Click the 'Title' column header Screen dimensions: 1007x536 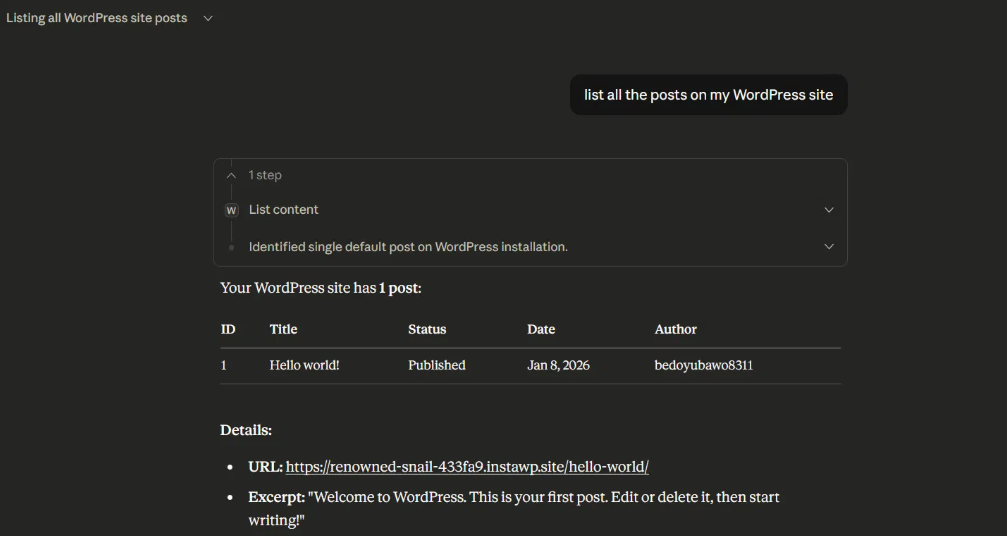[283, 329]
